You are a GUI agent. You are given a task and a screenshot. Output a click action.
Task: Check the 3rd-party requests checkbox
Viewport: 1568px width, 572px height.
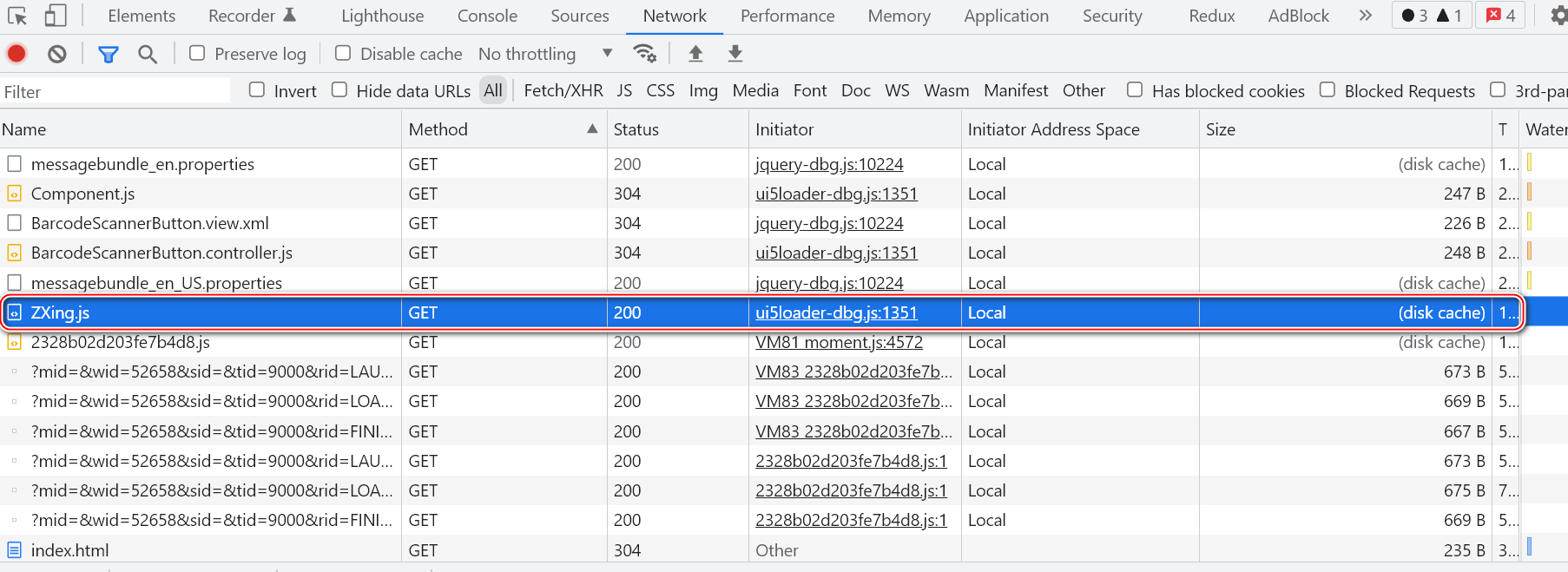tap(1498, 89)
